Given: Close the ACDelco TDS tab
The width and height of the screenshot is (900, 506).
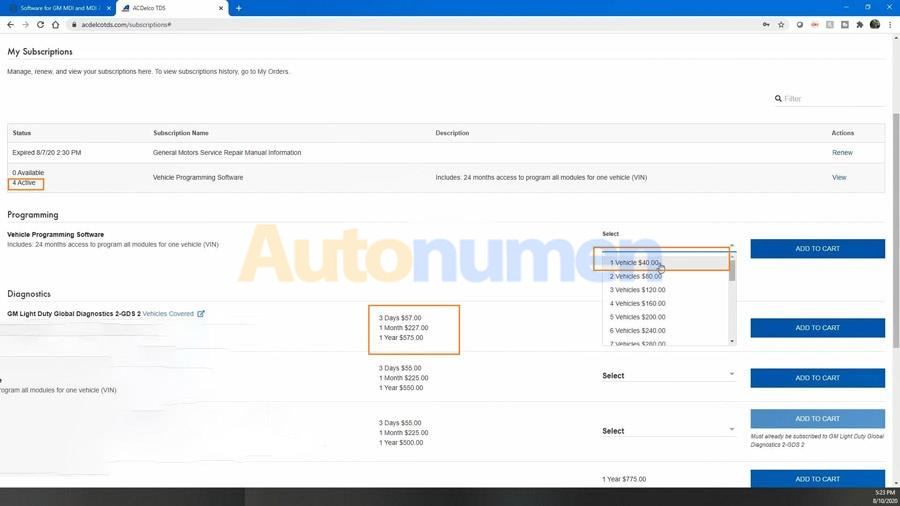Looking at the screenshot, I should [x=221, y=8].
